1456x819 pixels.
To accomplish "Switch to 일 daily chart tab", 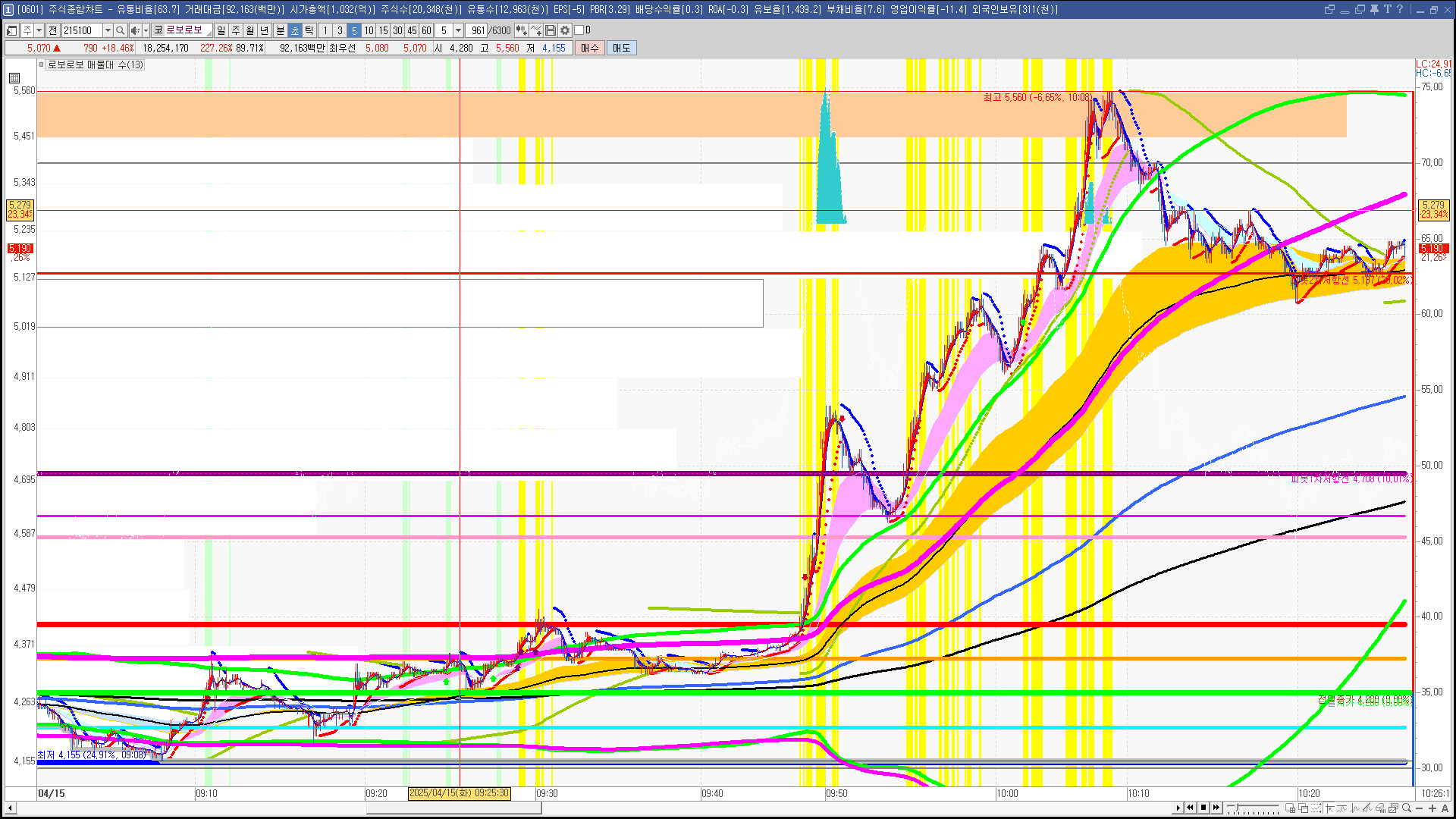I will point(221,30).
